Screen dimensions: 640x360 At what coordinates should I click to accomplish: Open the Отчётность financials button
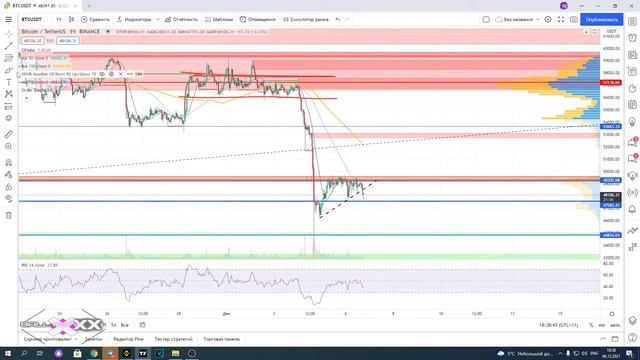coord(181,19)
